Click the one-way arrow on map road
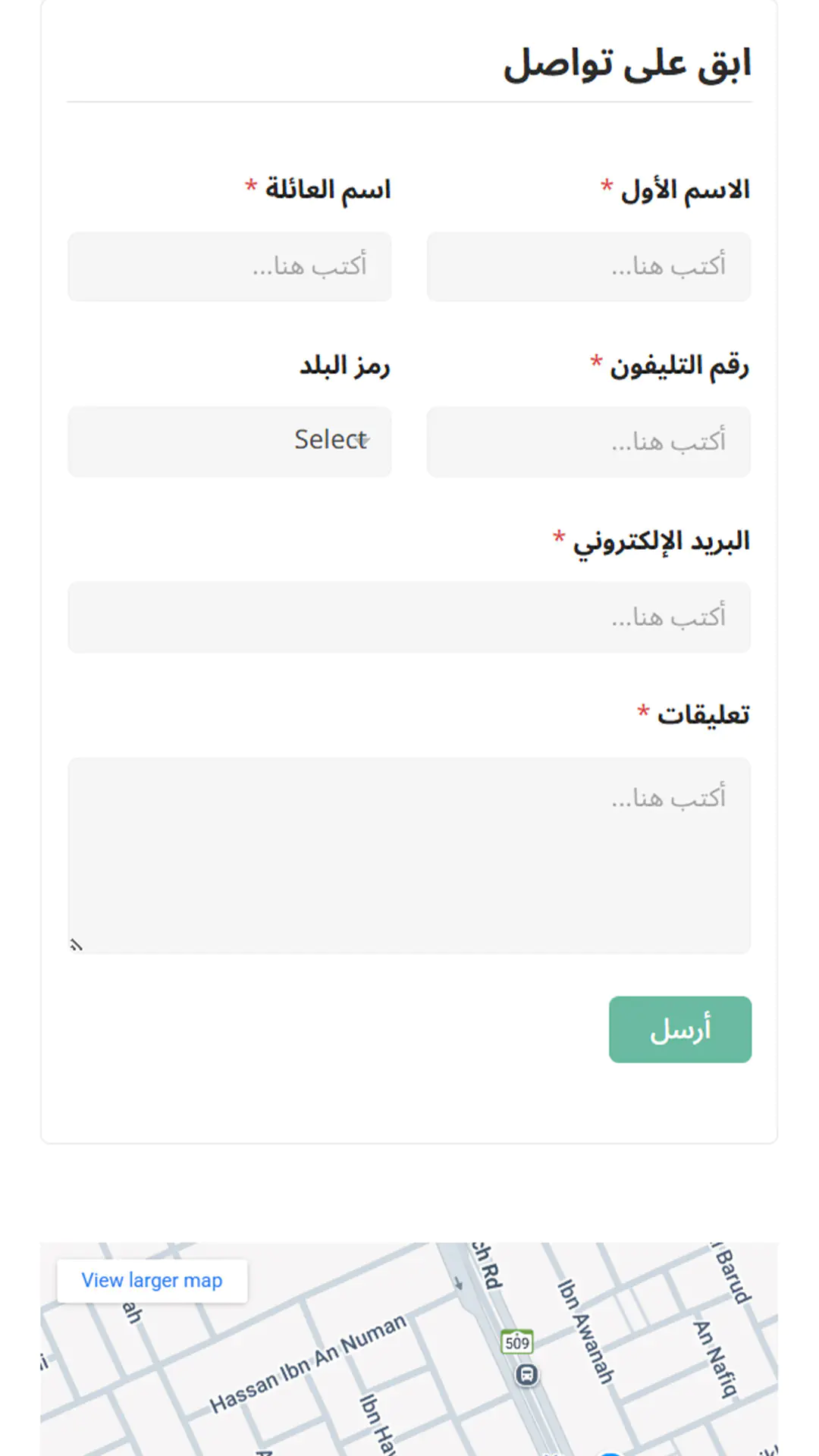The image size is (819, 1456). tap(459, 1282)
